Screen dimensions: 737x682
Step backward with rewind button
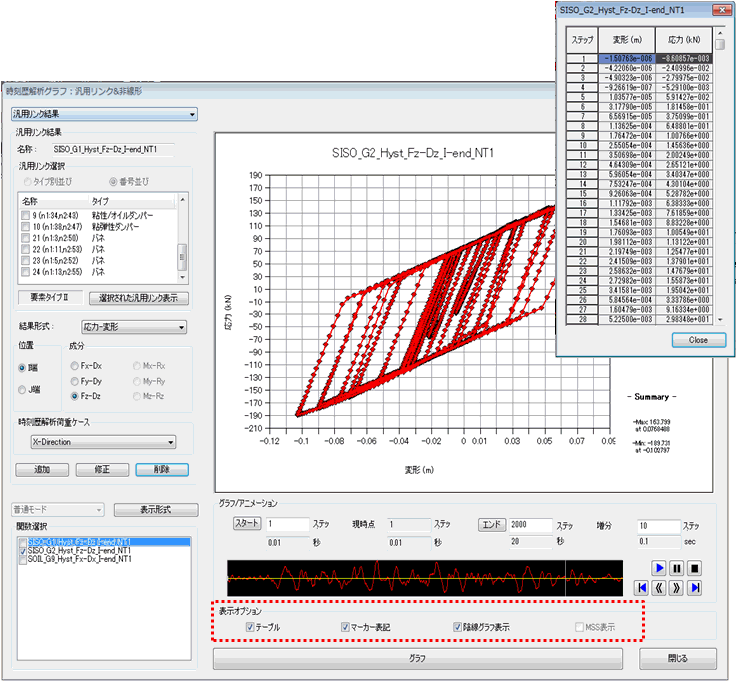coord(659,588)
